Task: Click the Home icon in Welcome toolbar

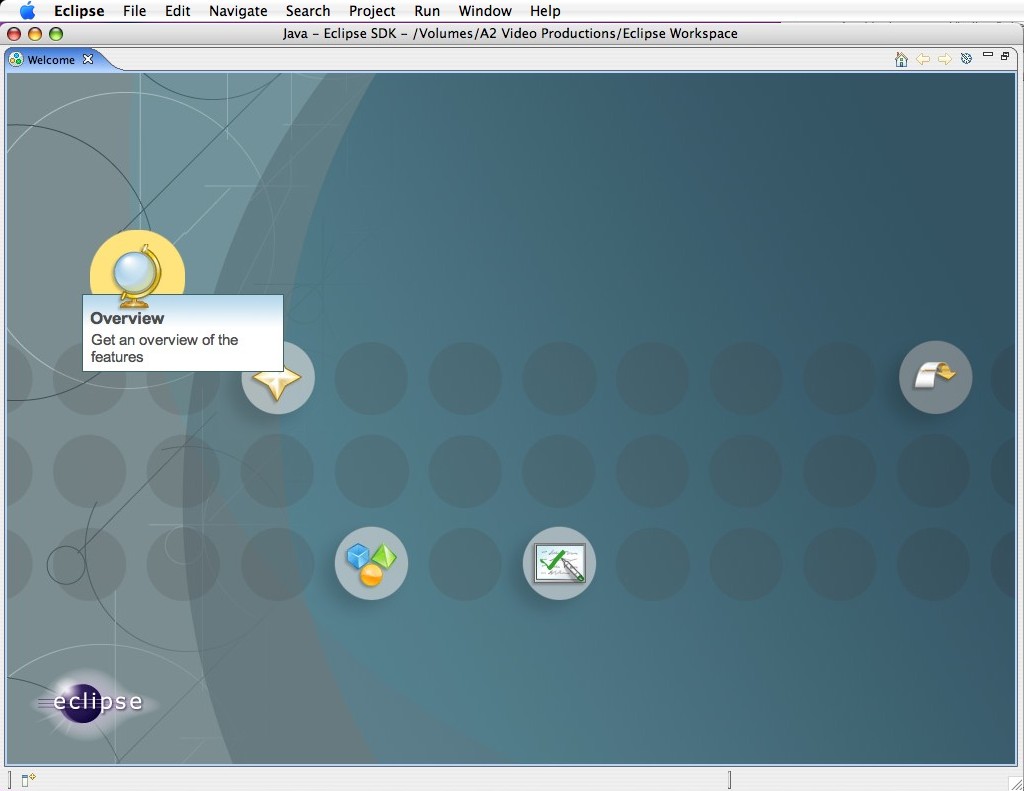Action: click(x=901, y=60)
